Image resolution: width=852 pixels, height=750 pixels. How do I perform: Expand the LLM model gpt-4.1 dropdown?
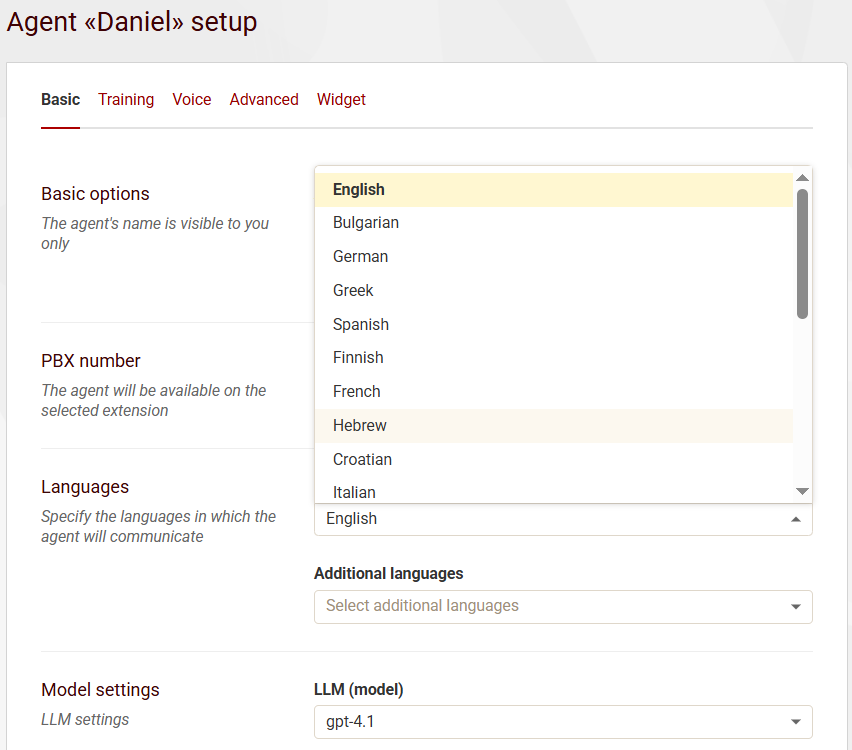(x=562, y=722)
